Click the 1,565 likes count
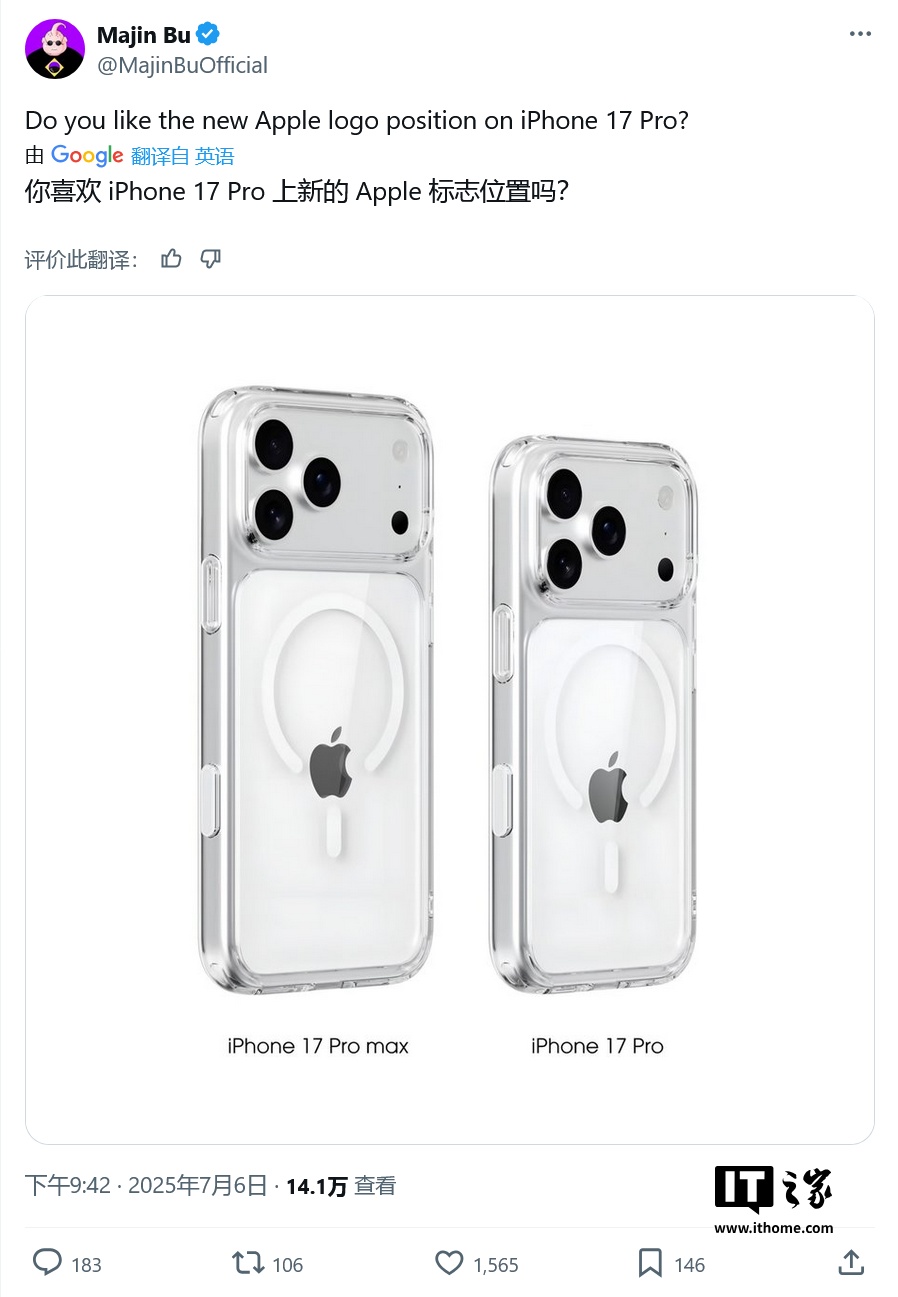The width and height of the screenshot is (898, 1297). (496, 1265)
